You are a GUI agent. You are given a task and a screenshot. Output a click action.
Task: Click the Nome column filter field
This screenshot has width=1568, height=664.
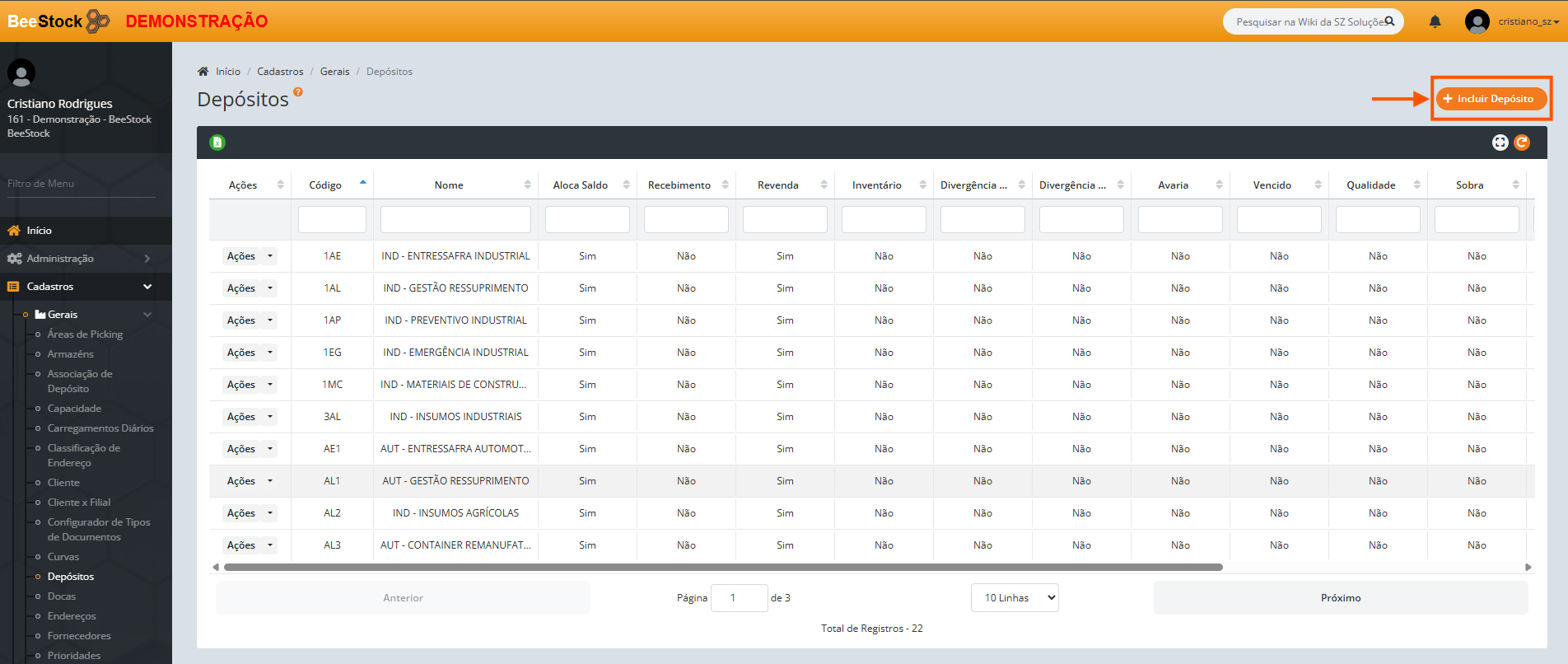[455, 220]
